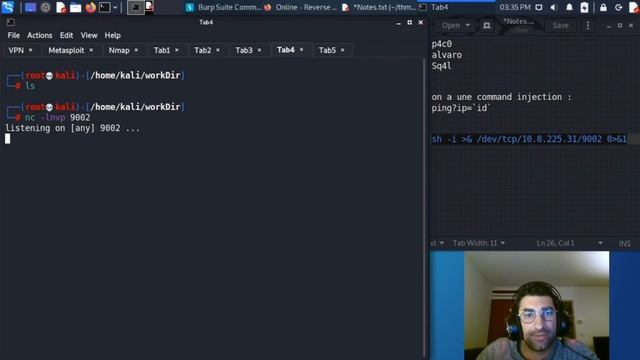
Task: Close the Tab3 tab
Action: pyautogui.click(x=259, y=50)
